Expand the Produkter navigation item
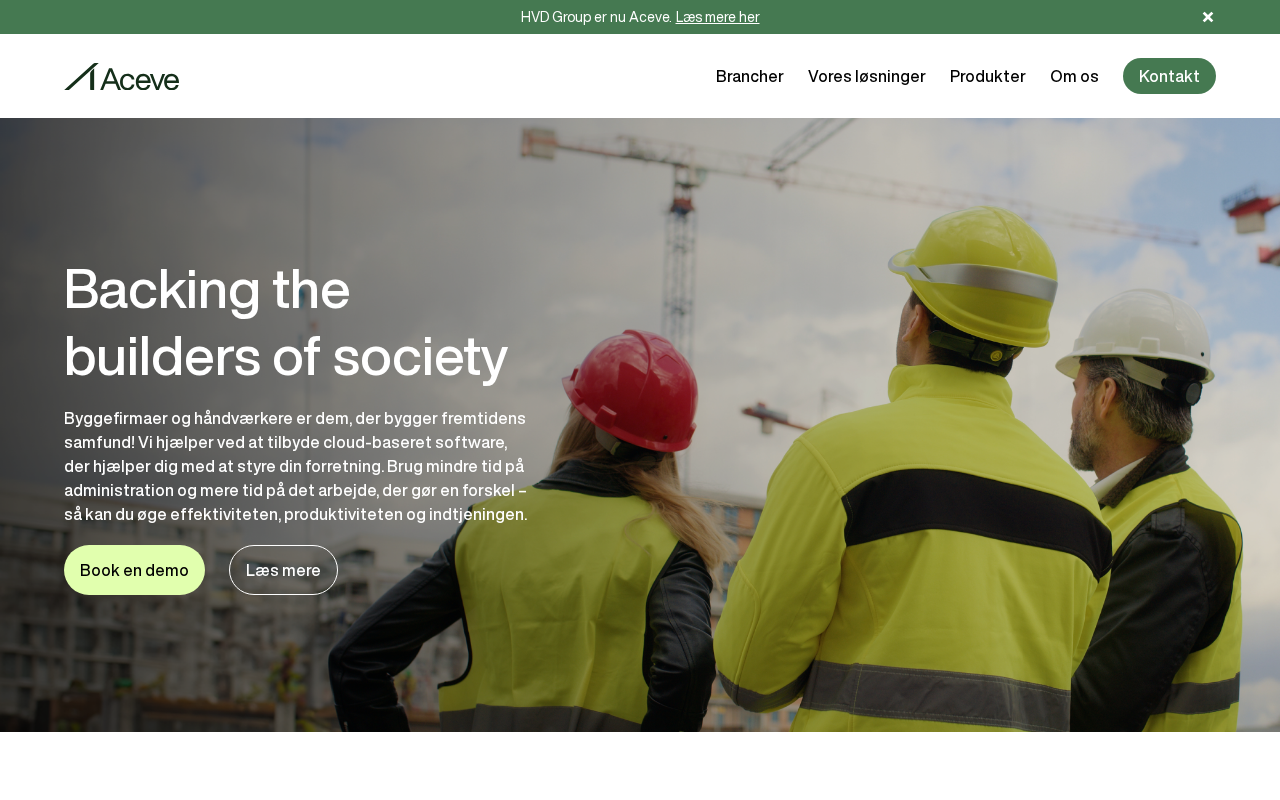Viewport: 1280px width, 800px height. pyautogui.click(x=988, y=76)
